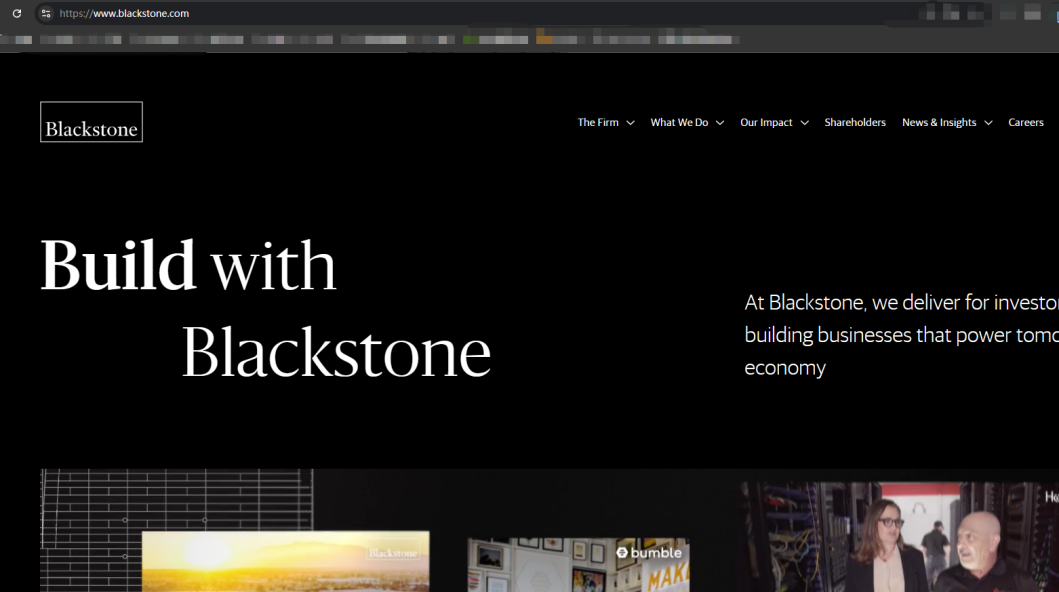
Task: Open The Firm menu item
Action: [x=598, y=122]
